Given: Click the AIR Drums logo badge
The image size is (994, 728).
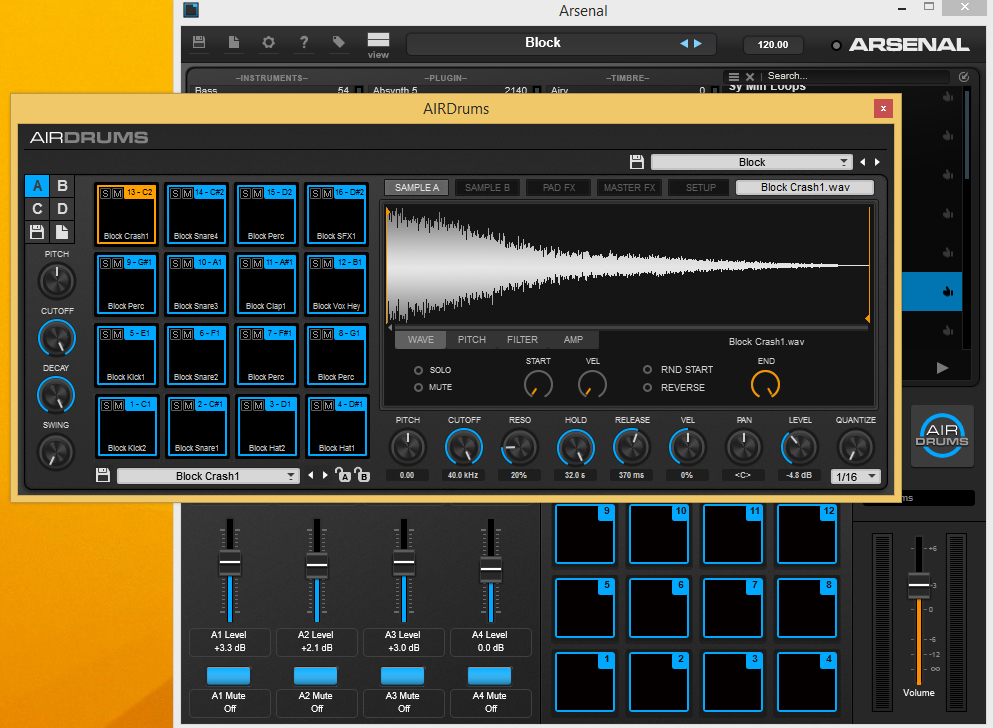Looking at the screenshot, I should [941, 436].
